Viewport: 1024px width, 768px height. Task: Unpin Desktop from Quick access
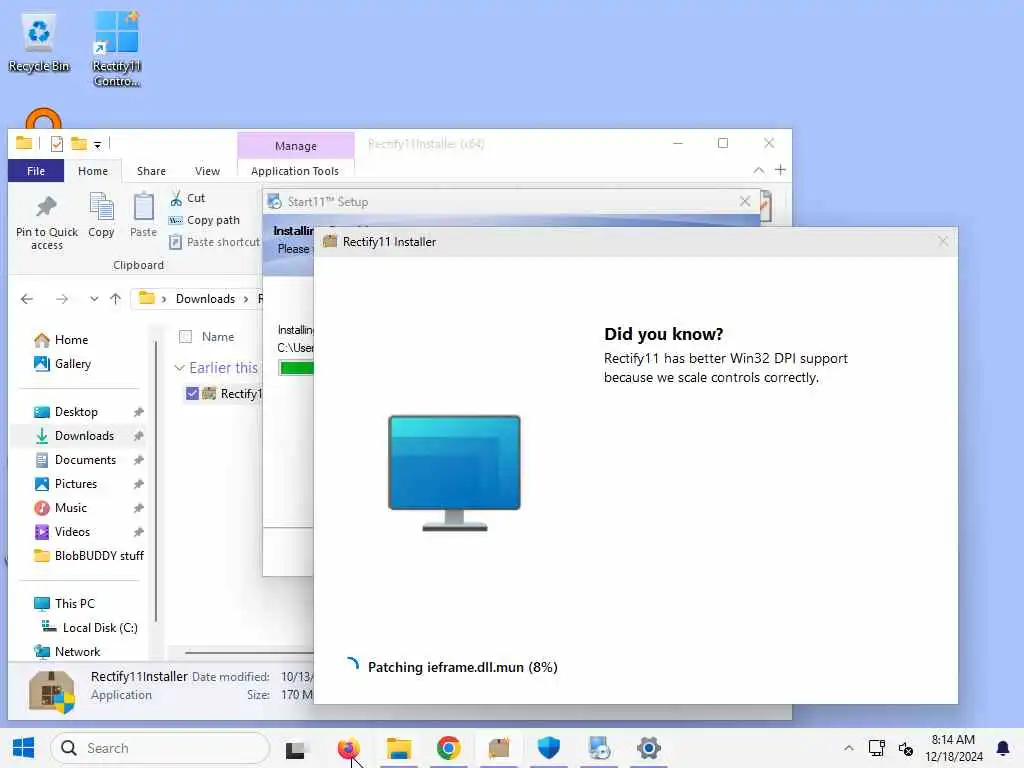point(138,412)
